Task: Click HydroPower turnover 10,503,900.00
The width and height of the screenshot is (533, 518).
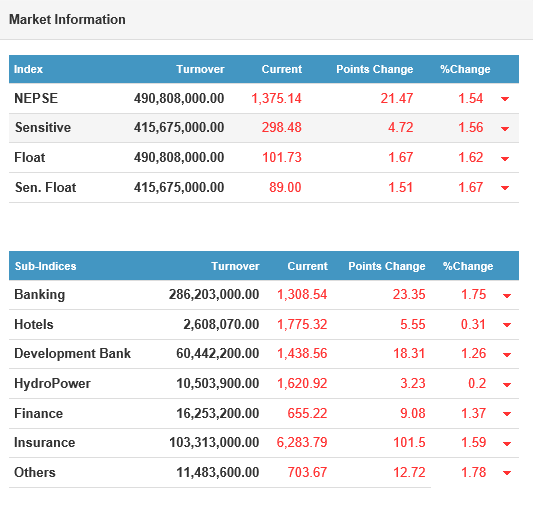Action: [218, 384]
